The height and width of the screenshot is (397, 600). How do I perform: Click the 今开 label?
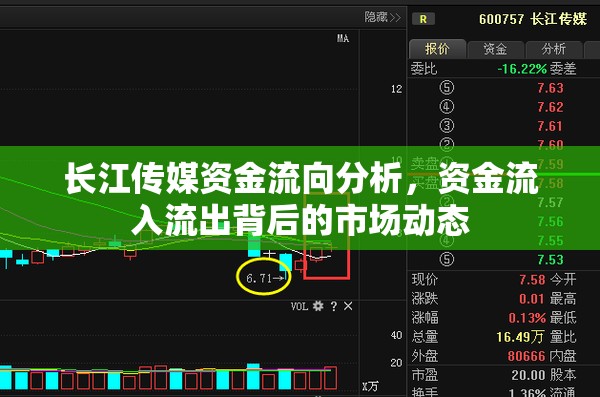(563, 280)
